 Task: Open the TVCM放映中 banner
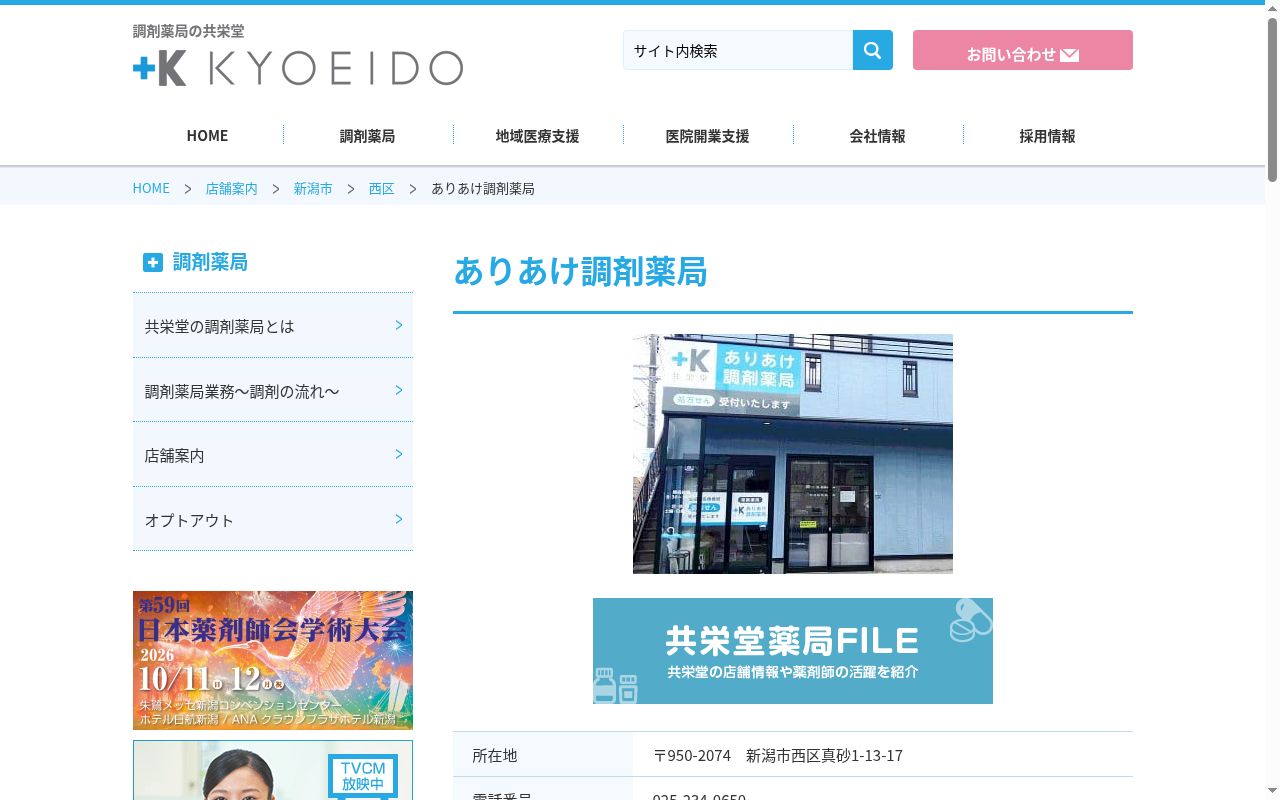point(273,770)
